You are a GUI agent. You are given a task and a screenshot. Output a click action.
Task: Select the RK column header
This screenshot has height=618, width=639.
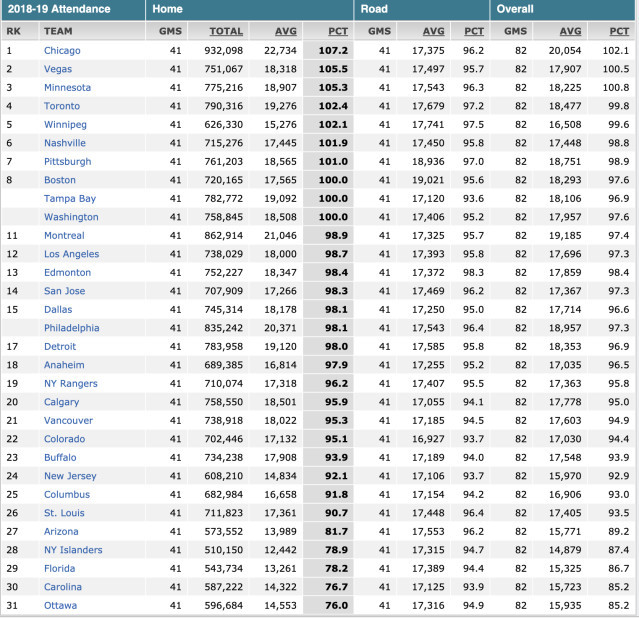[x=13, y=31]
